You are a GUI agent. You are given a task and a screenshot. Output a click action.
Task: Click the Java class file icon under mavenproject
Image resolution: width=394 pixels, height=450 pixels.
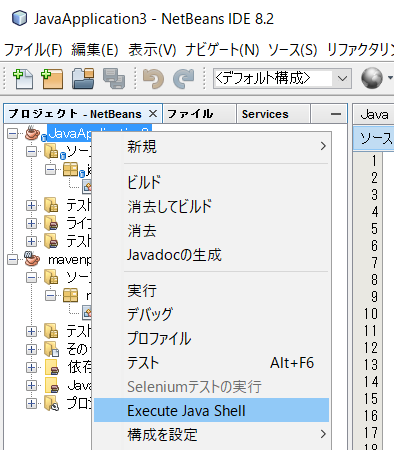pyautogui.click(x=87, y=313)
